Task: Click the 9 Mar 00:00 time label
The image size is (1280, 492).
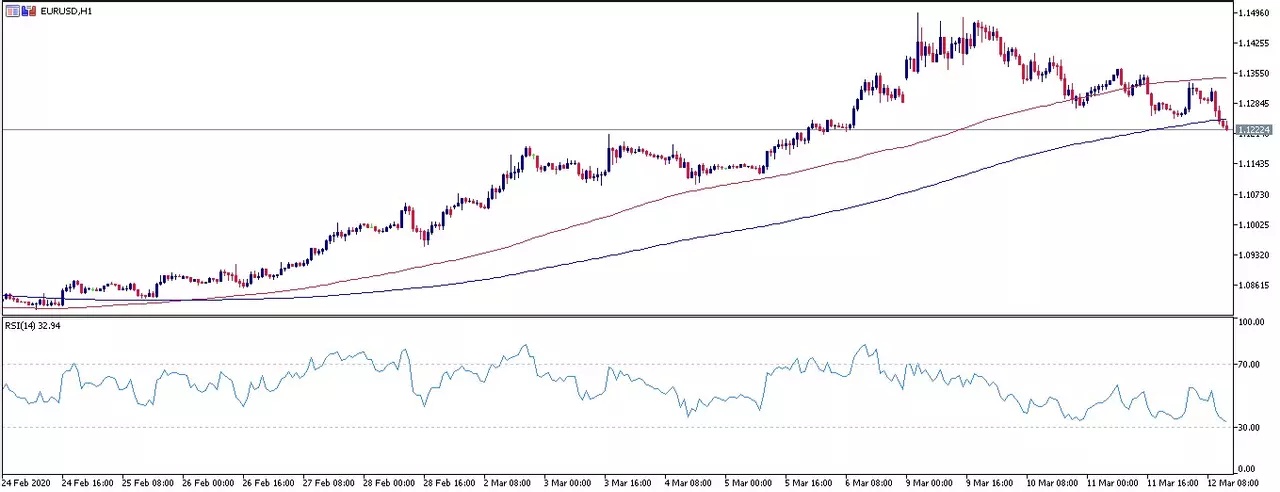Action: [x=932, y=482]
